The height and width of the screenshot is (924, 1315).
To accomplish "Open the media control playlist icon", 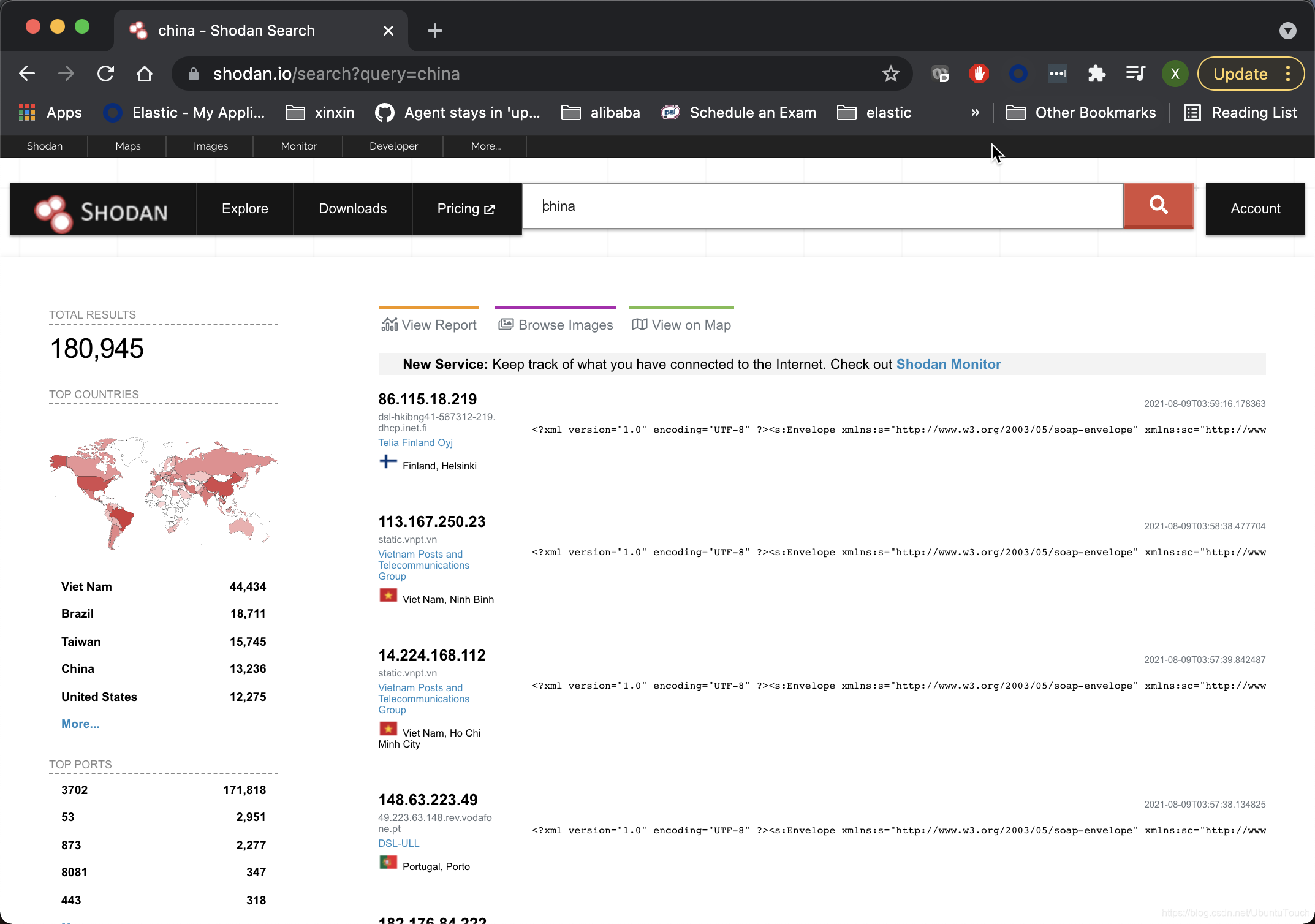I will [1135, 74].
